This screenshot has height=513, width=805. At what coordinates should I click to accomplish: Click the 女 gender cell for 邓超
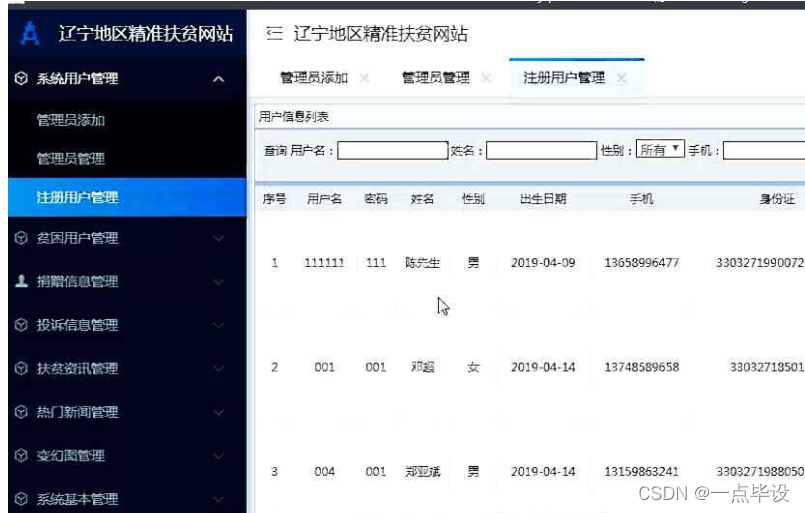(x=473, y=367)
